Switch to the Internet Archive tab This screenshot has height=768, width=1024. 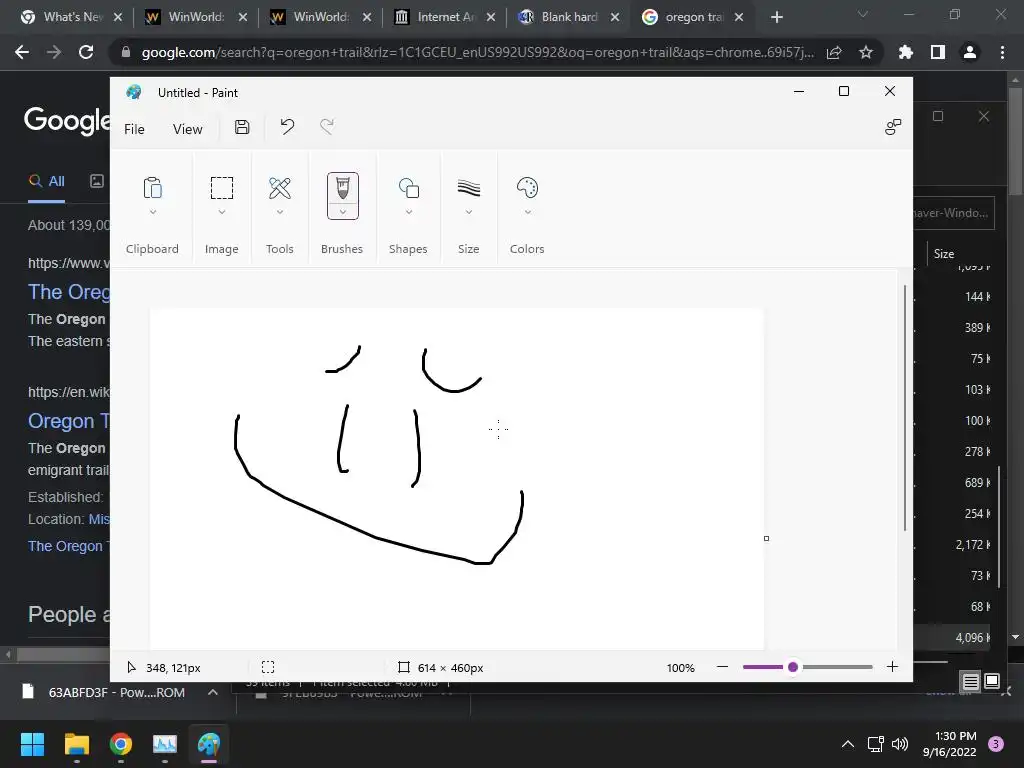(x=445, y=17)
